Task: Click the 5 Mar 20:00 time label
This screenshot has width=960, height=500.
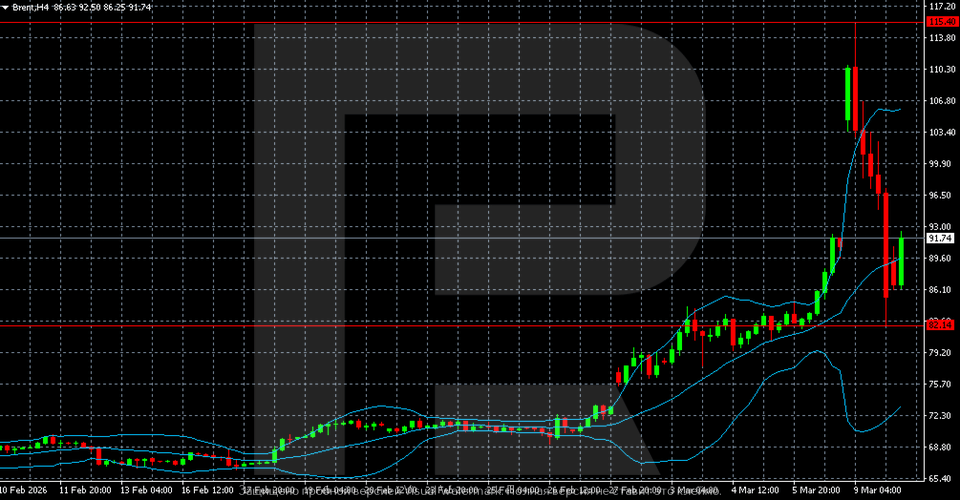Action: pos(818,491)
